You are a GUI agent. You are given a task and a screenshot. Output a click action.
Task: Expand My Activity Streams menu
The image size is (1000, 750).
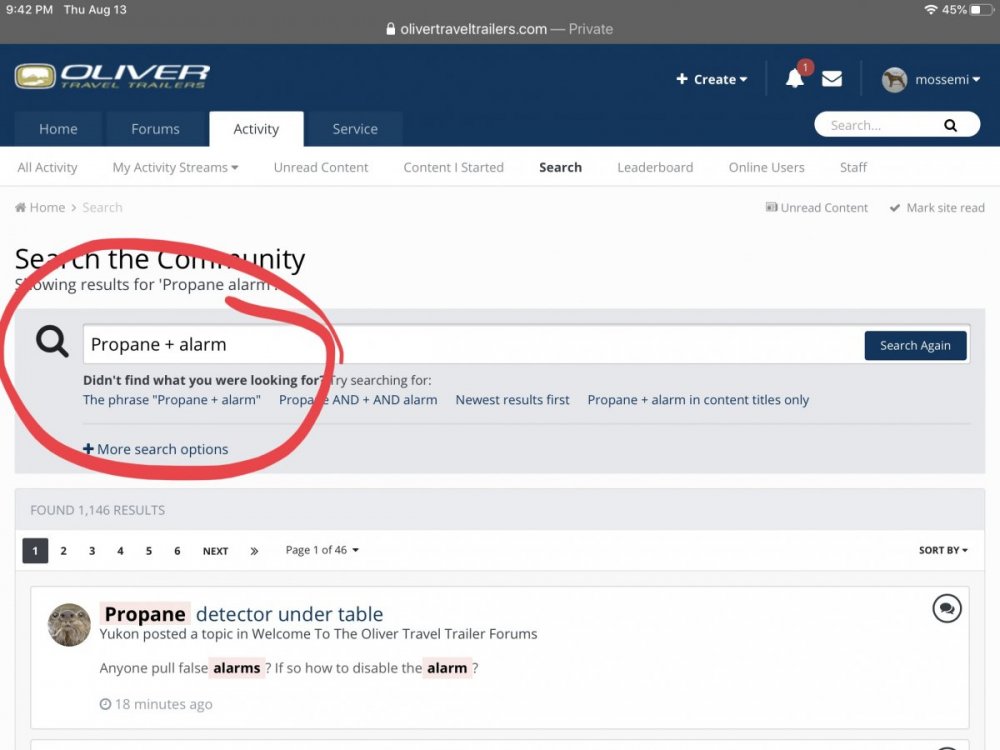coord(175,168)
